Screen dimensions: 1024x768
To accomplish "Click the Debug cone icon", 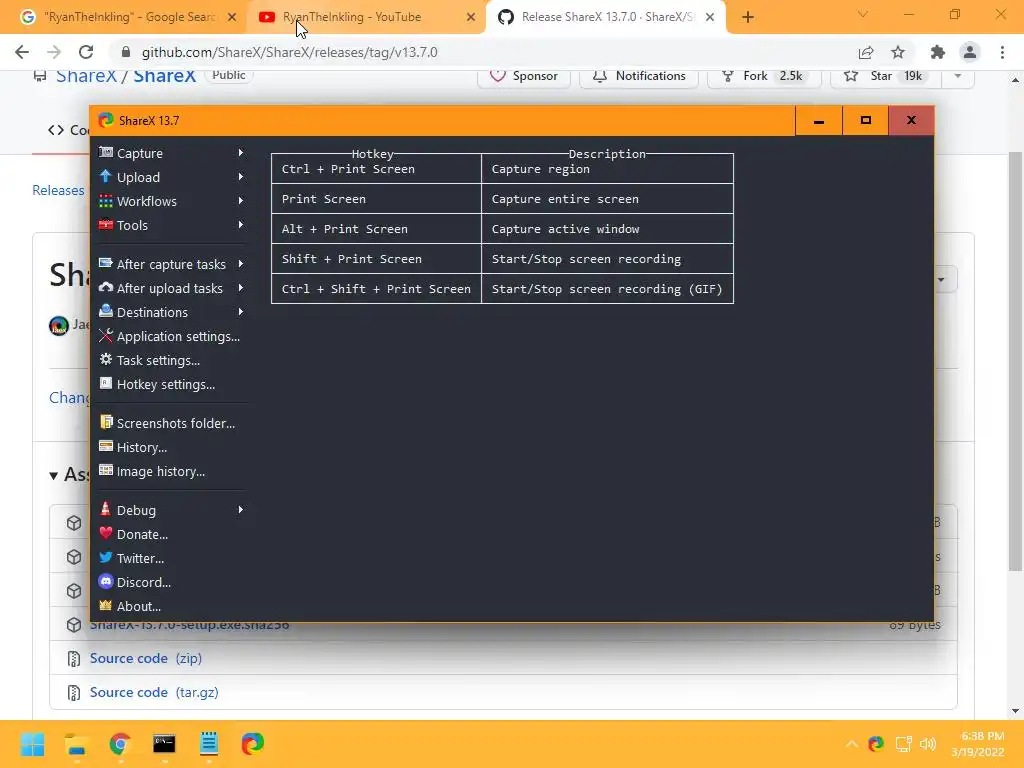I will (106, 509).
